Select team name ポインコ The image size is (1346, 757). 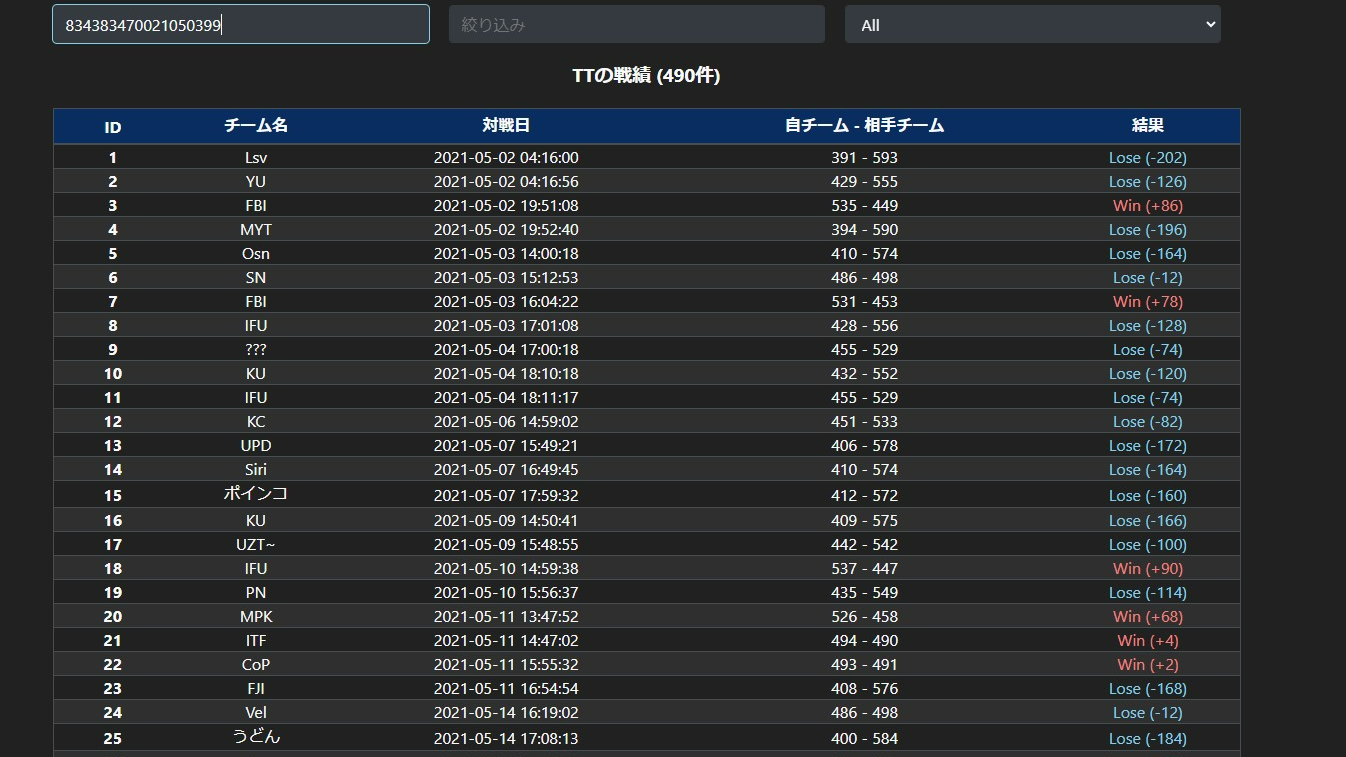256,494
